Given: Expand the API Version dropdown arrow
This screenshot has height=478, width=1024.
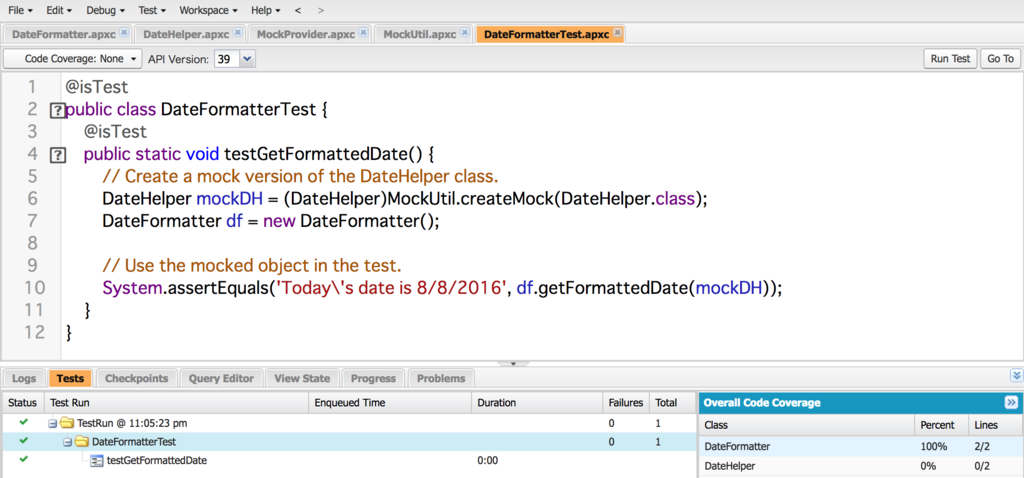Looking at the screenshot, I should click(248, 59).
